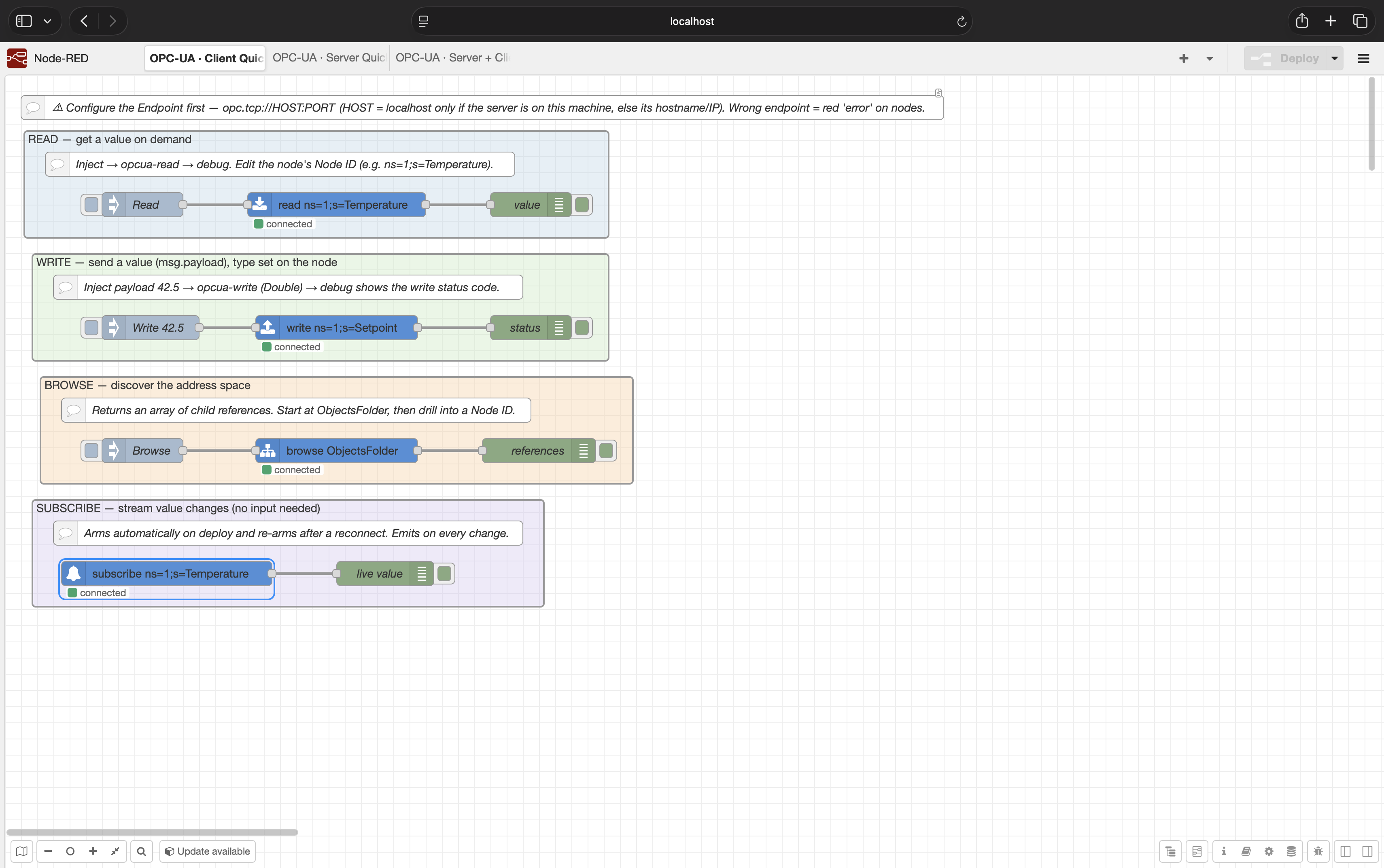This screenshot has height=868, width=1384.
Task: Toggle the value debug node output
Action: coord(582,205)
